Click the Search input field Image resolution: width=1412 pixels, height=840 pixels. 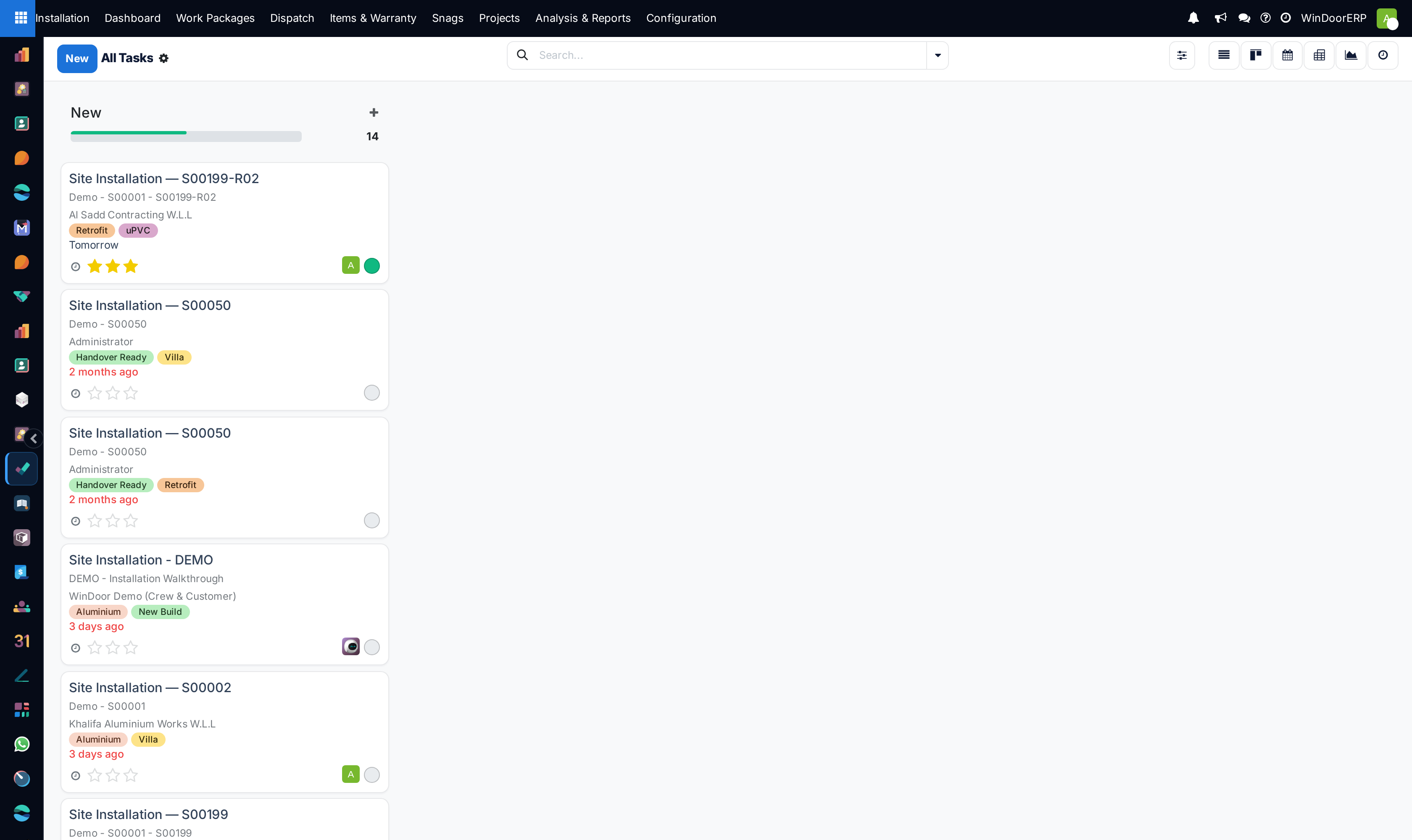(728, 55)
